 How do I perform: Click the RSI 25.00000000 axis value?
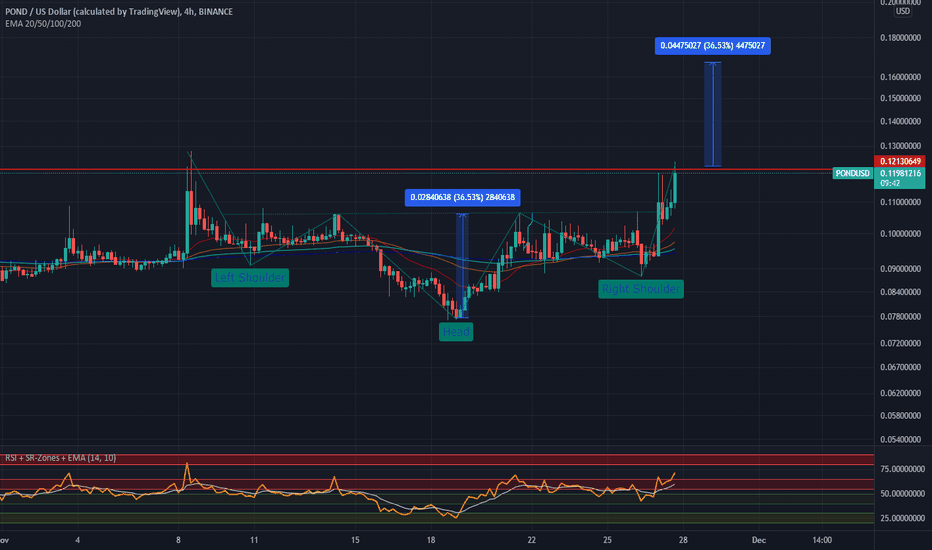click(x=902, y=518)
